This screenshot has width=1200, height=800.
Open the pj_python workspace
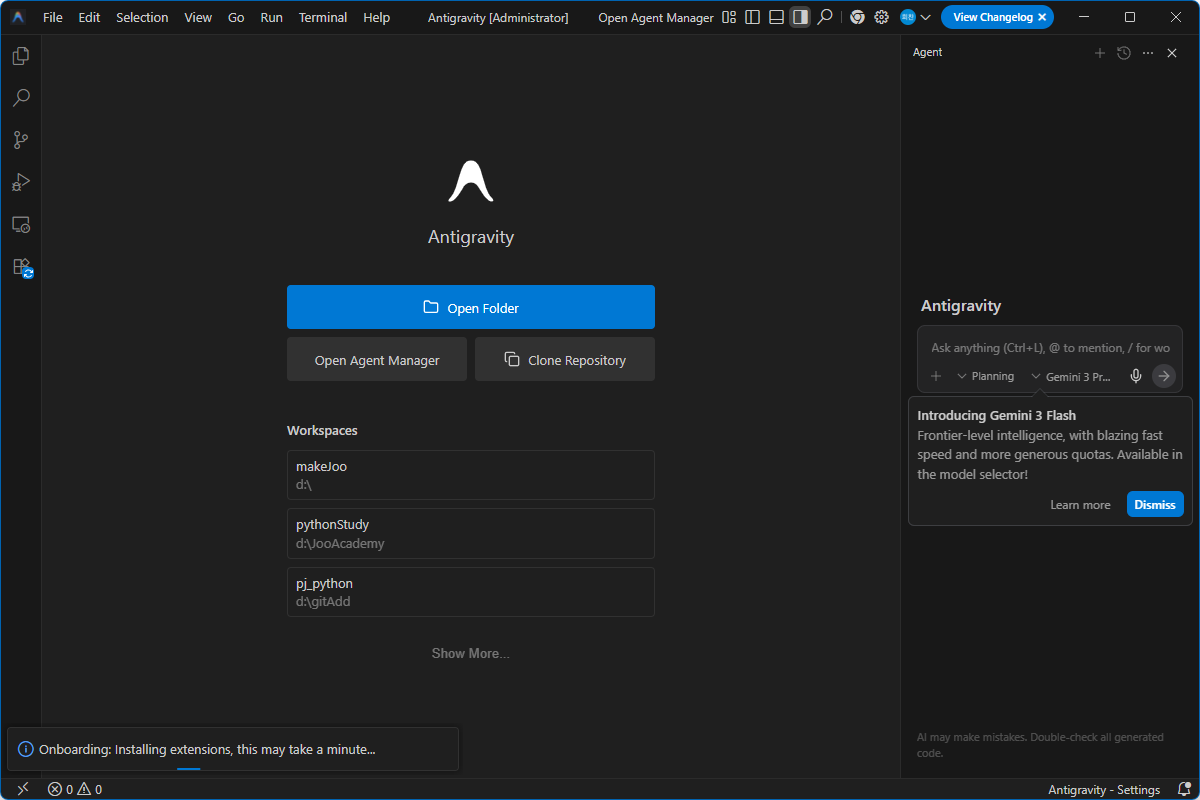coord(471,592)
